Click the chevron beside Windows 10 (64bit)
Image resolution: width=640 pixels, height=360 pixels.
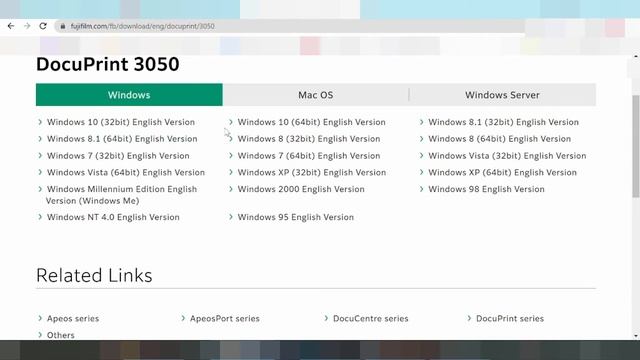point(231,122)
